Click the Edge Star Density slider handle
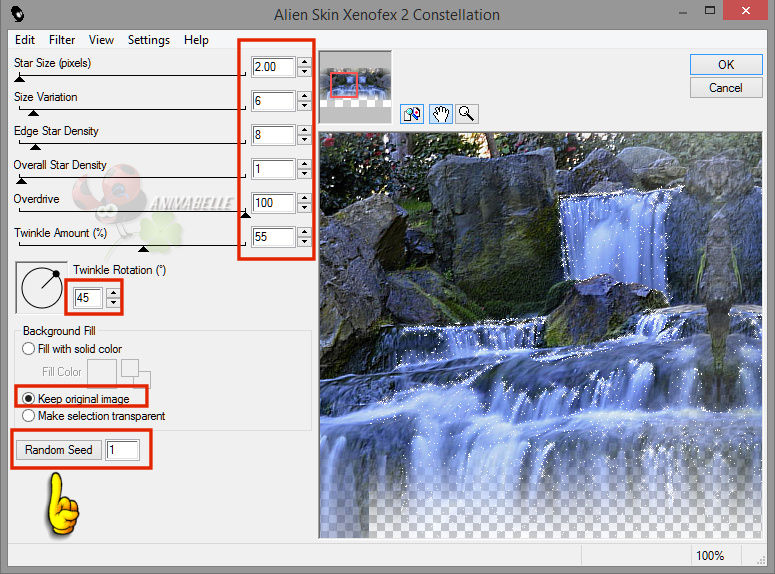 coord(35,147)
